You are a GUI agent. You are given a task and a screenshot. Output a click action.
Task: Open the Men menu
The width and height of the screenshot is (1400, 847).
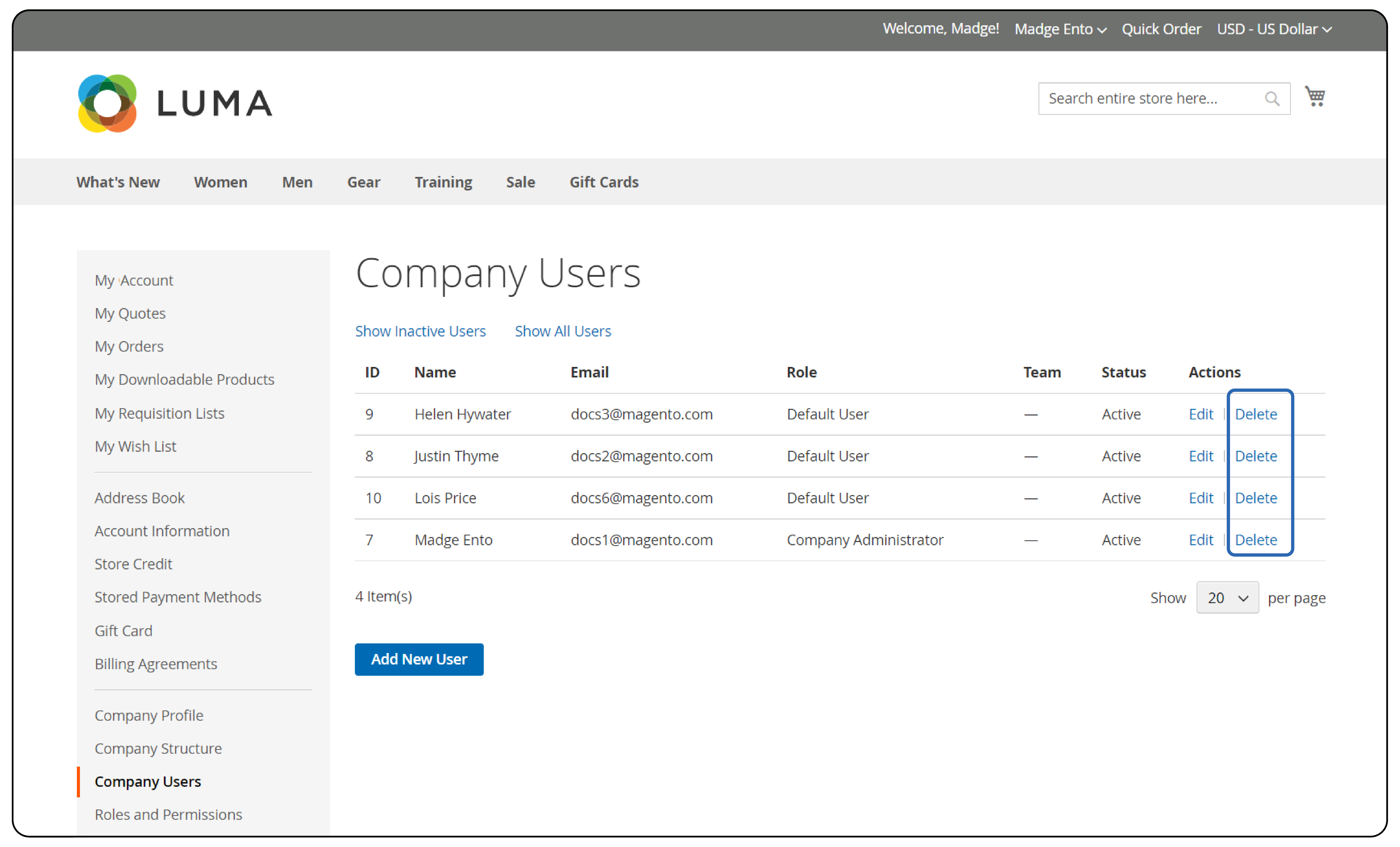(x=297, y=182)
